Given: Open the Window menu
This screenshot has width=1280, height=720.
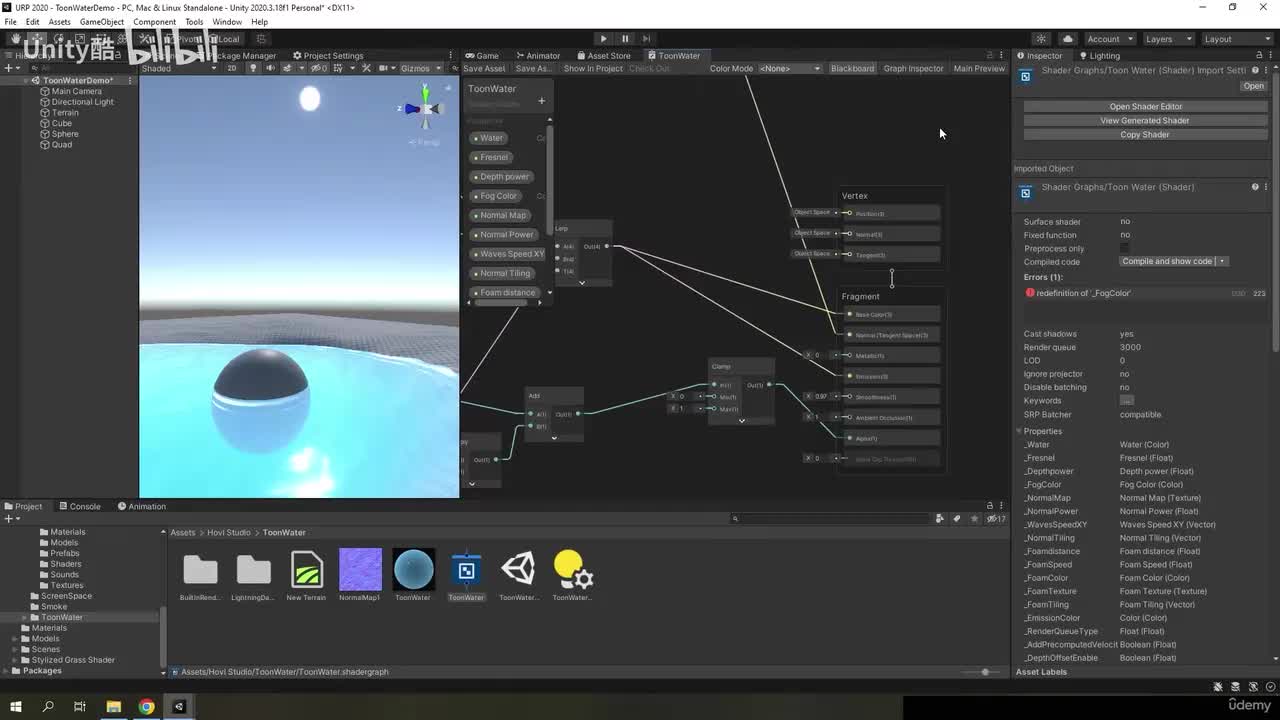Looking at the screenshot, I should [x=227, y=22].
